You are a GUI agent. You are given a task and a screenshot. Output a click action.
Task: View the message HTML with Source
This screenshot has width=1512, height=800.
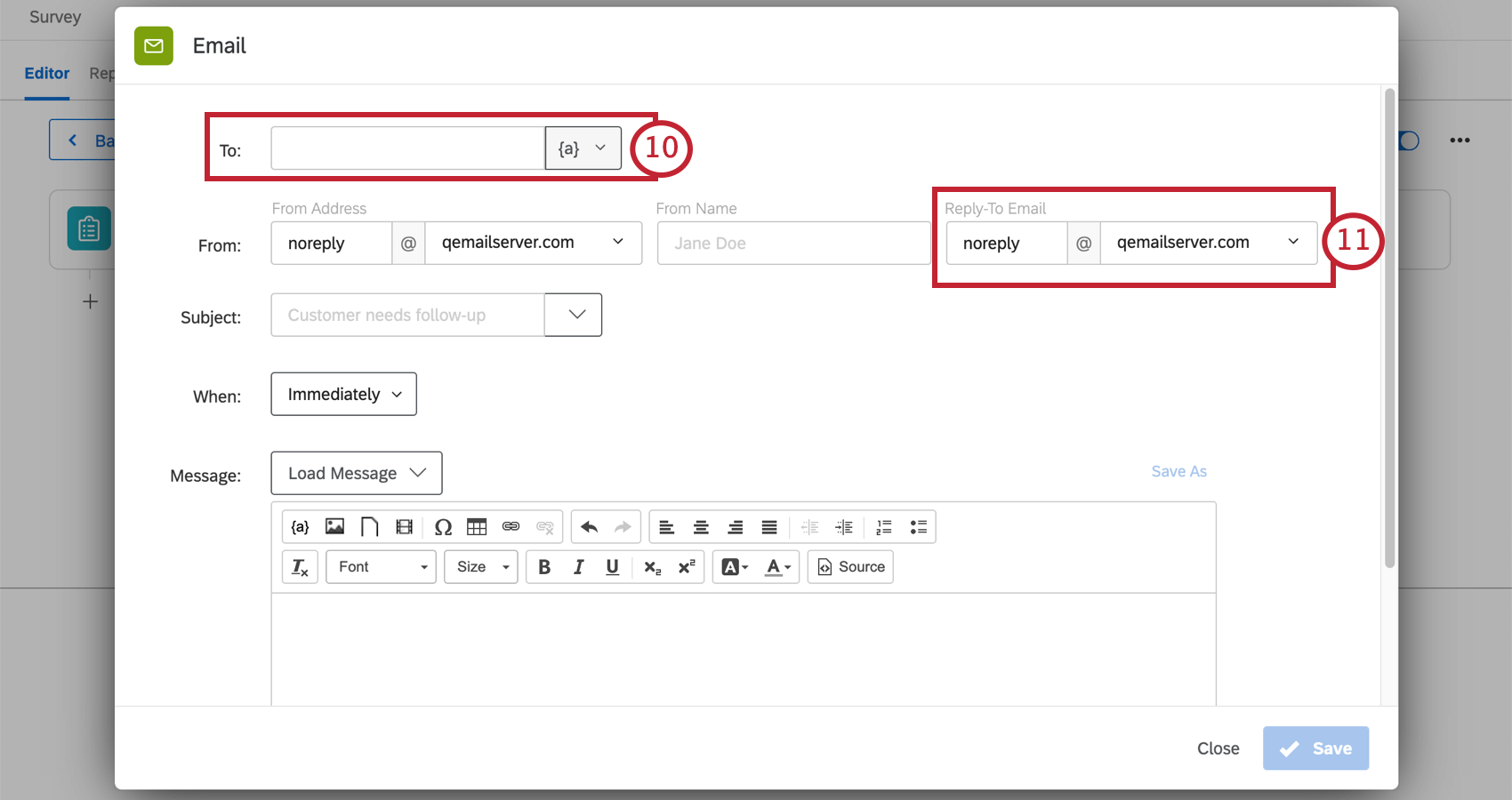point(849,566)
